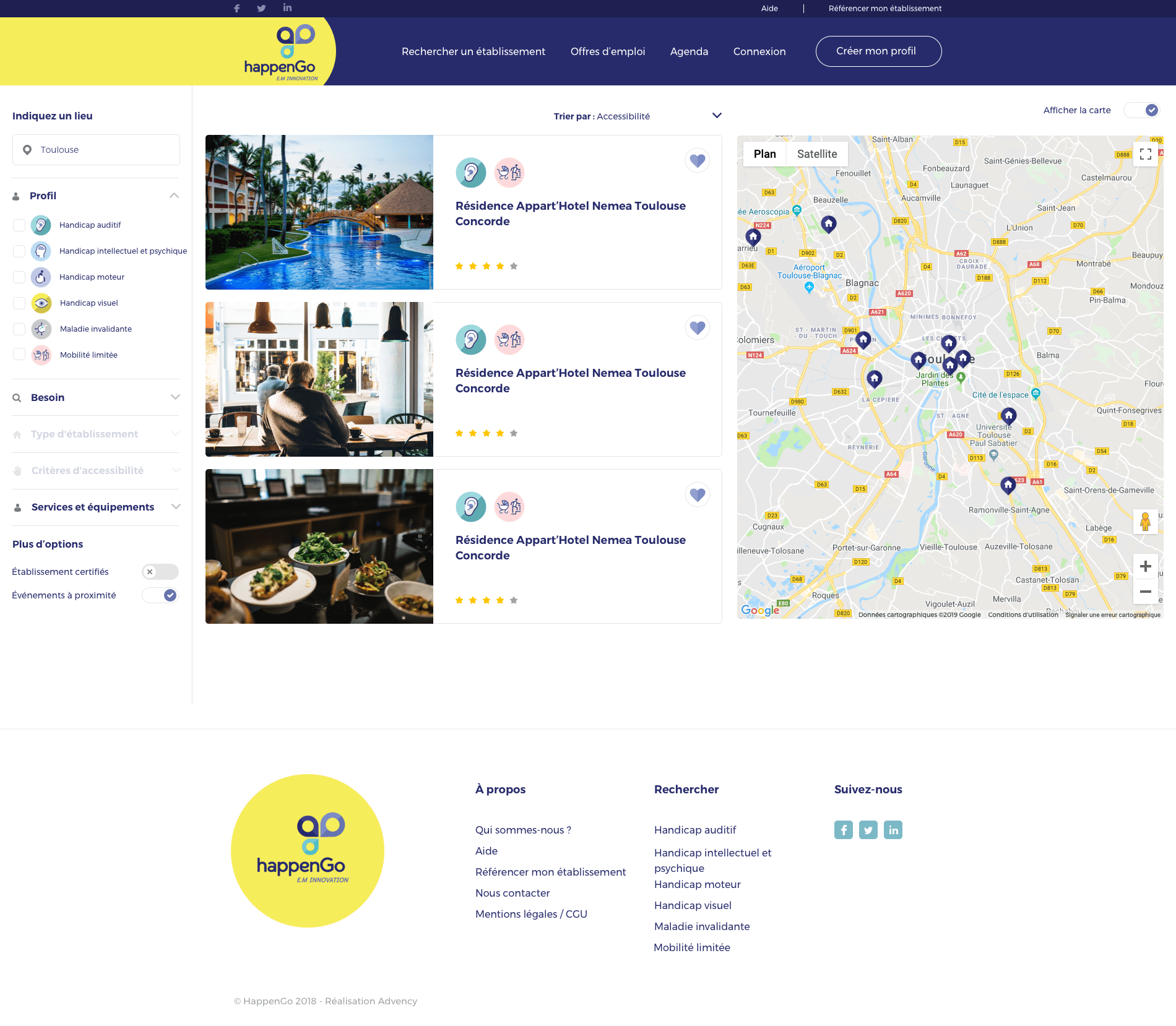Click star rating of first result
Viewport: 1176px width, 1026px height.
pyautogui.click(x=486, y=266)
